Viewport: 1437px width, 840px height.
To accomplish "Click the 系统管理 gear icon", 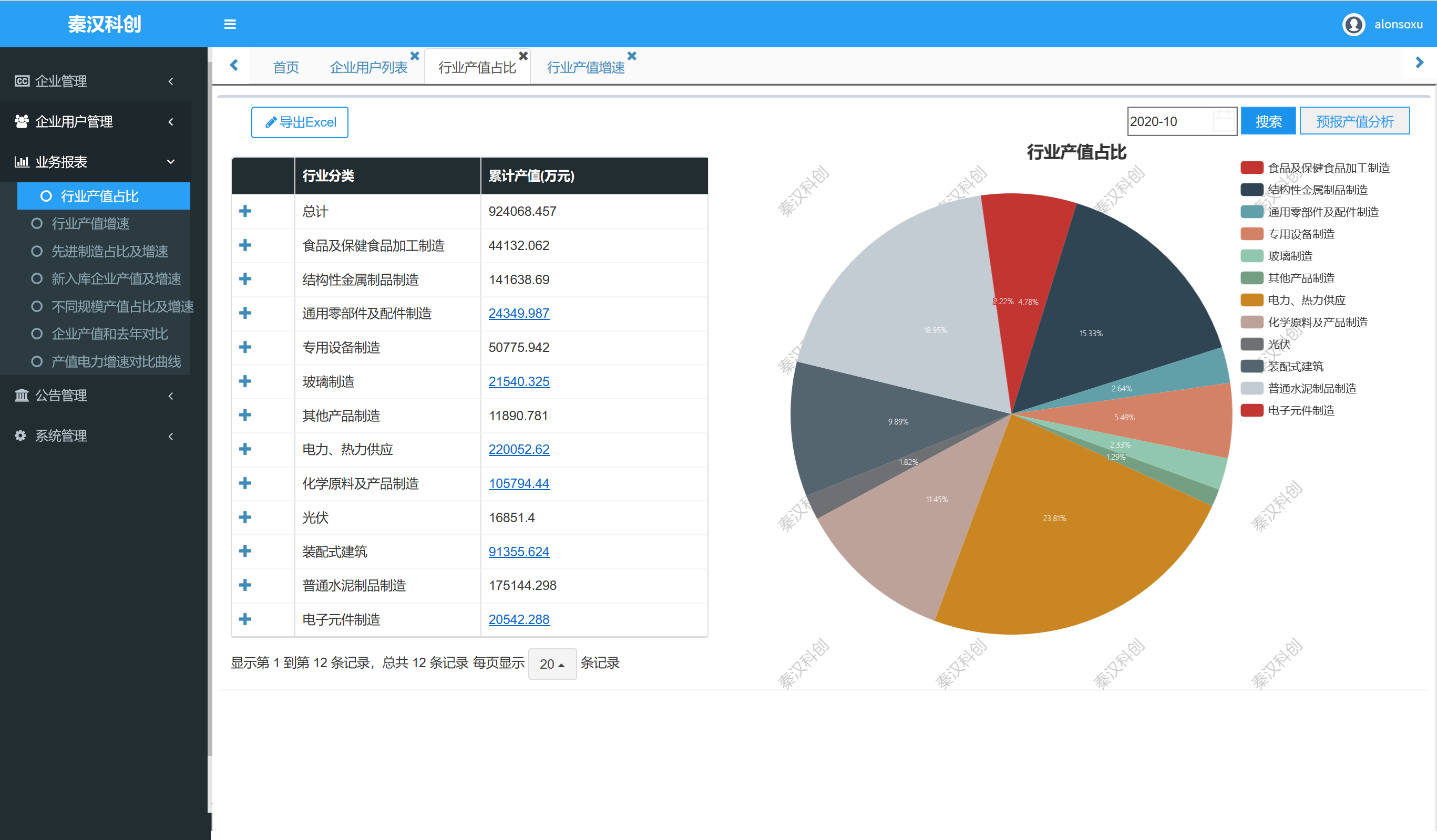I will tap(20, 435).
